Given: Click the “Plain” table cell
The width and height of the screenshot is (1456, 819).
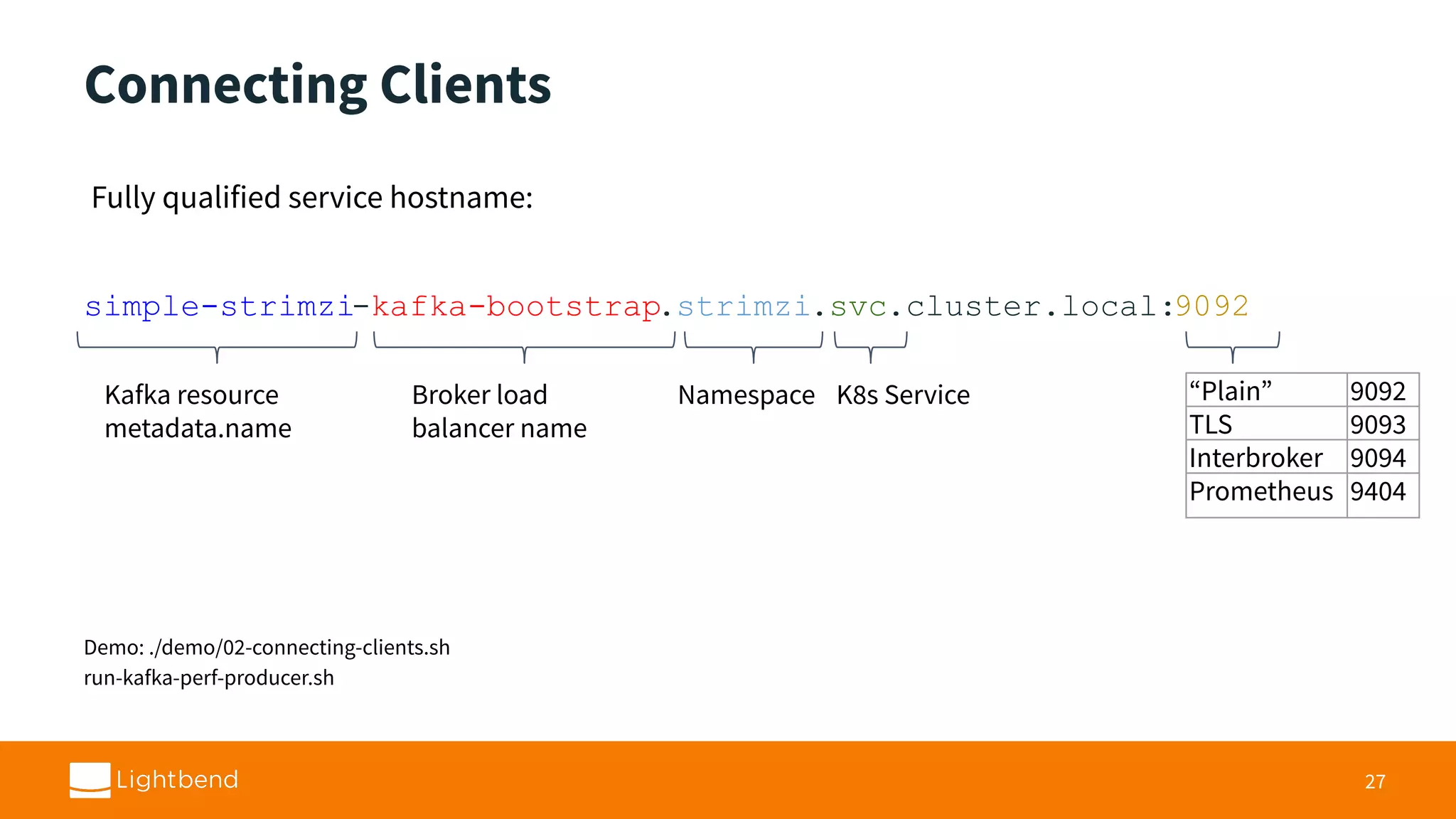Looking at the screenshot, I should pos(1266,390).
